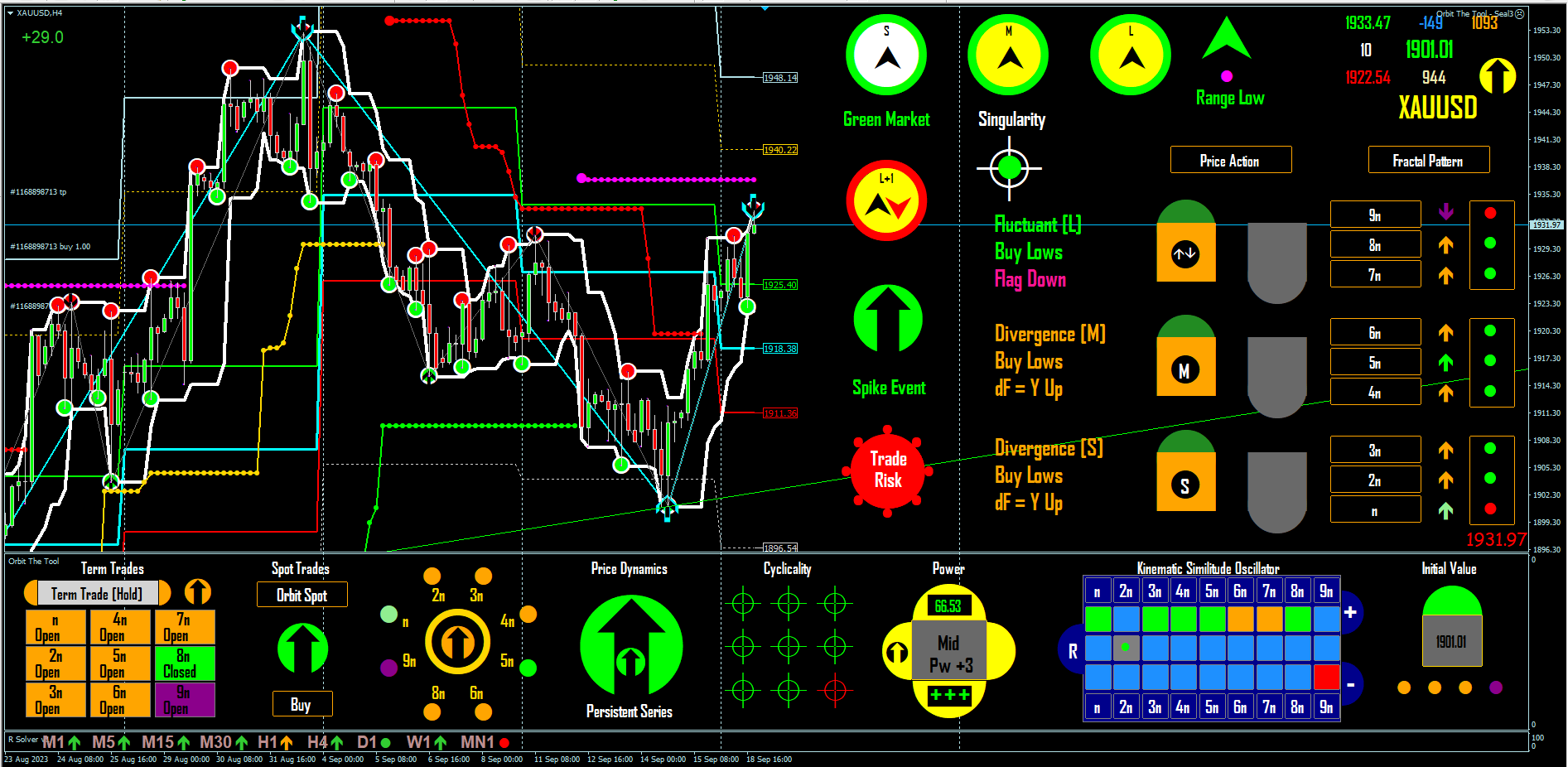Select the red indicator dot beside 9n
Viewport: 1568px width, 767px height.
(x=1490, y=213)
